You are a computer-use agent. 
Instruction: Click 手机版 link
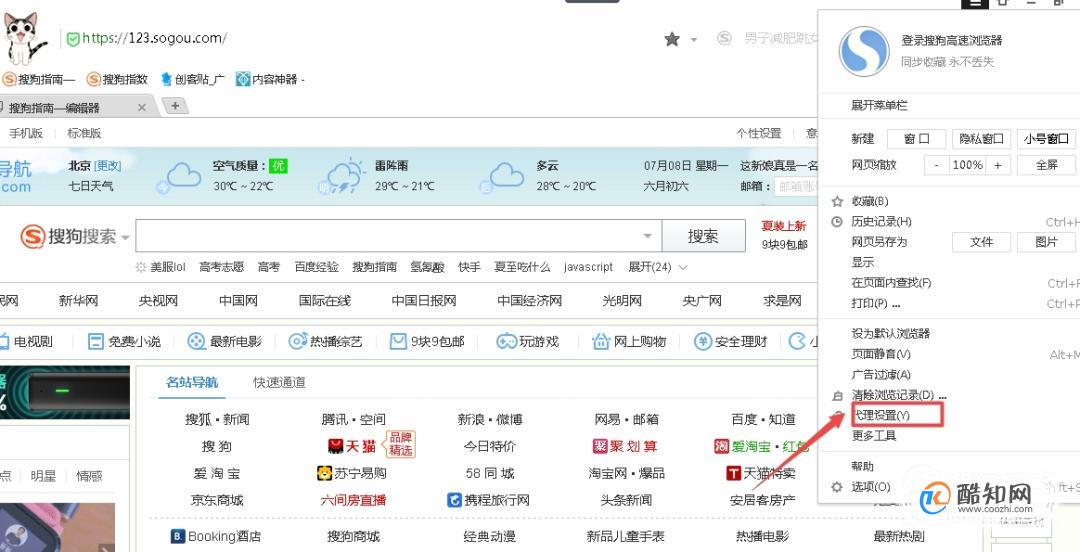point(26,133)
